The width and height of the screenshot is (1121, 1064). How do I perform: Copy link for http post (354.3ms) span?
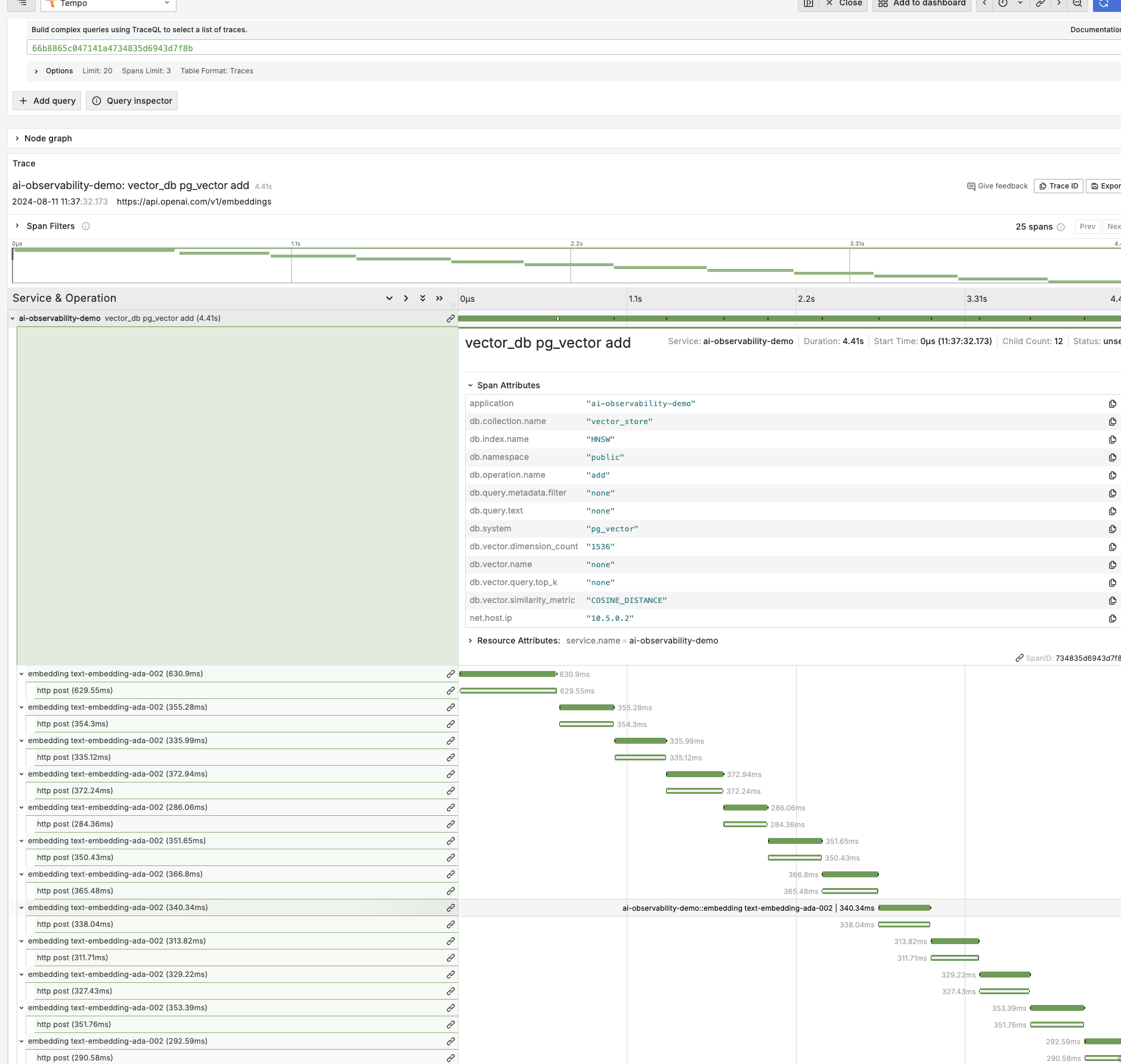[451, 724]
